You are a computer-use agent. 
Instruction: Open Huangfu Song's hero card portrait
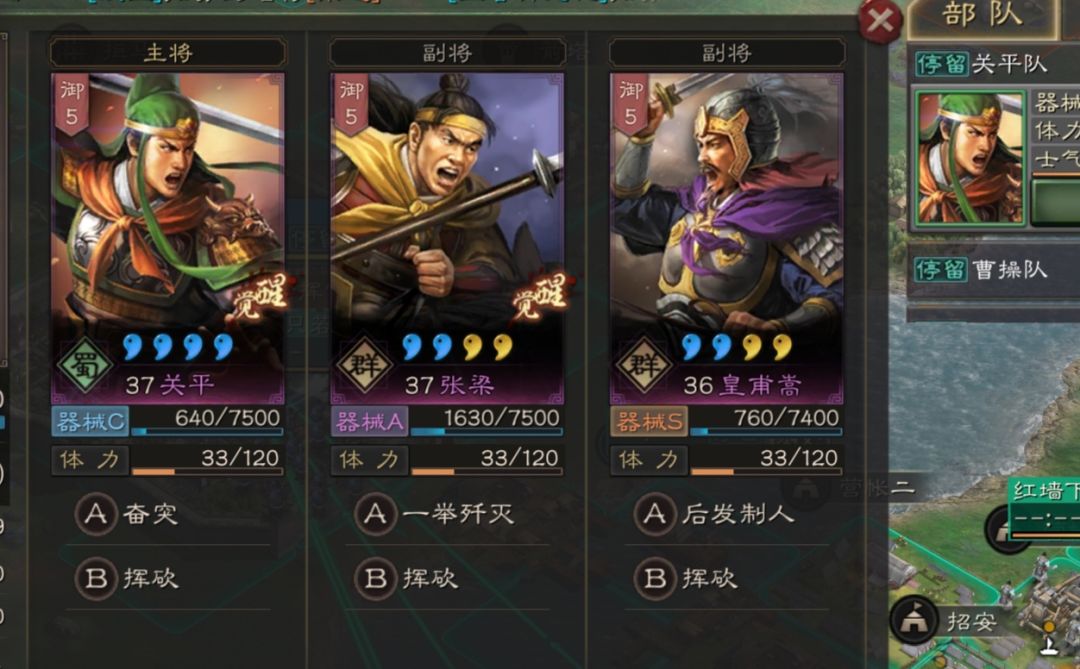coord(726,238)
